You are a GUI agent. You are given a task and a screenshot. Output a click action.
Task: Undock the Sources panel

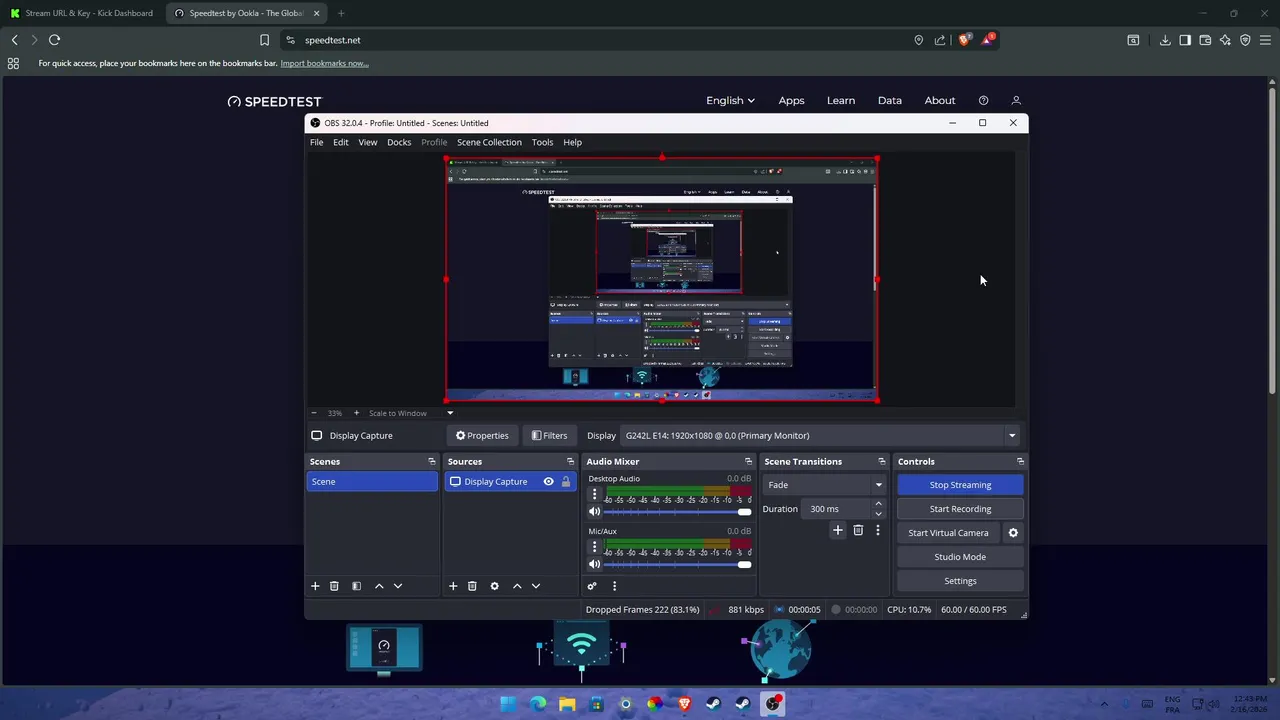click(570, 462)
